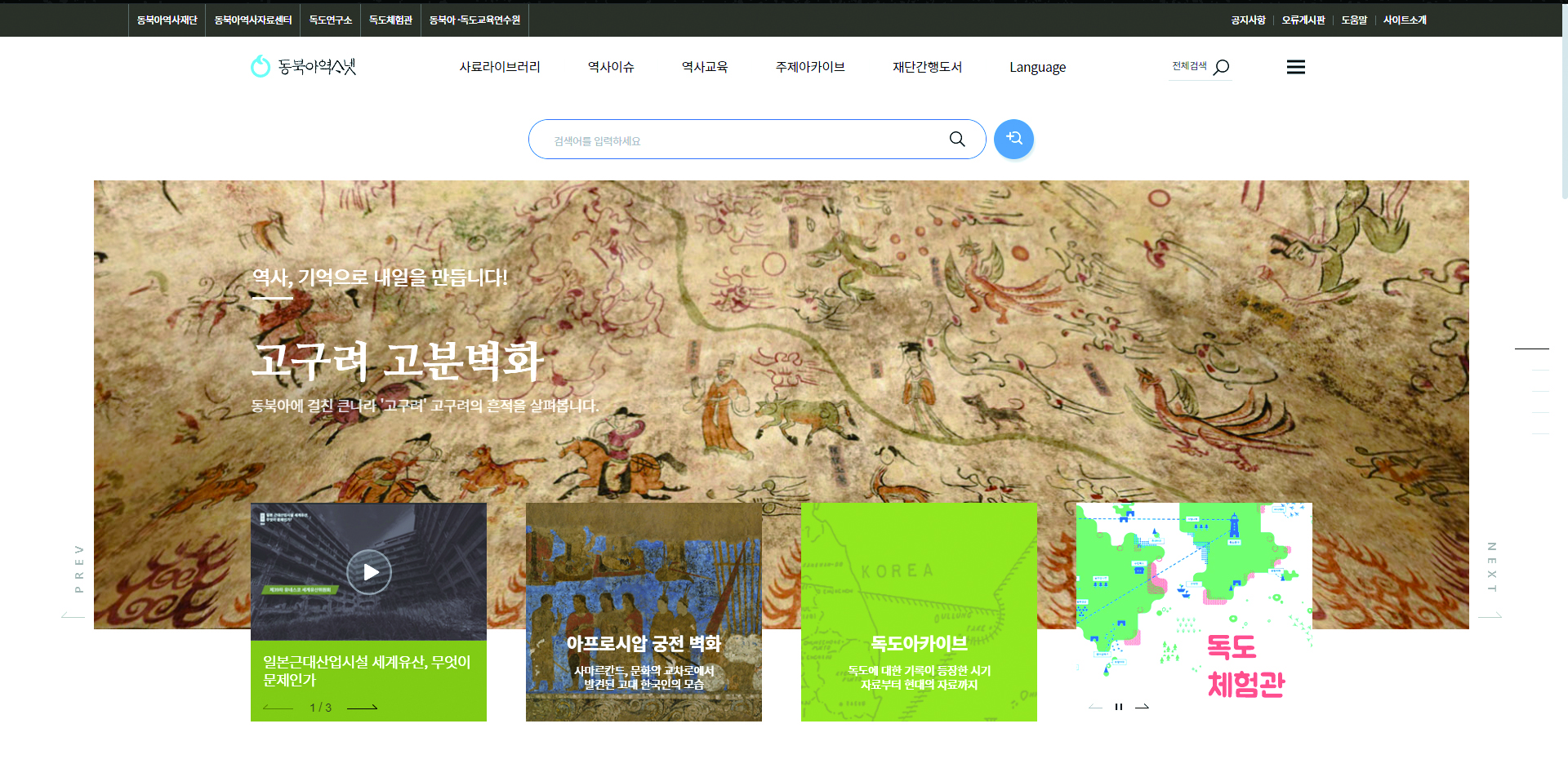This screenshot has height=777, width=1568.
Task: Visit 동북아·독도교육연수원 top link
Action: click(475, 20)
